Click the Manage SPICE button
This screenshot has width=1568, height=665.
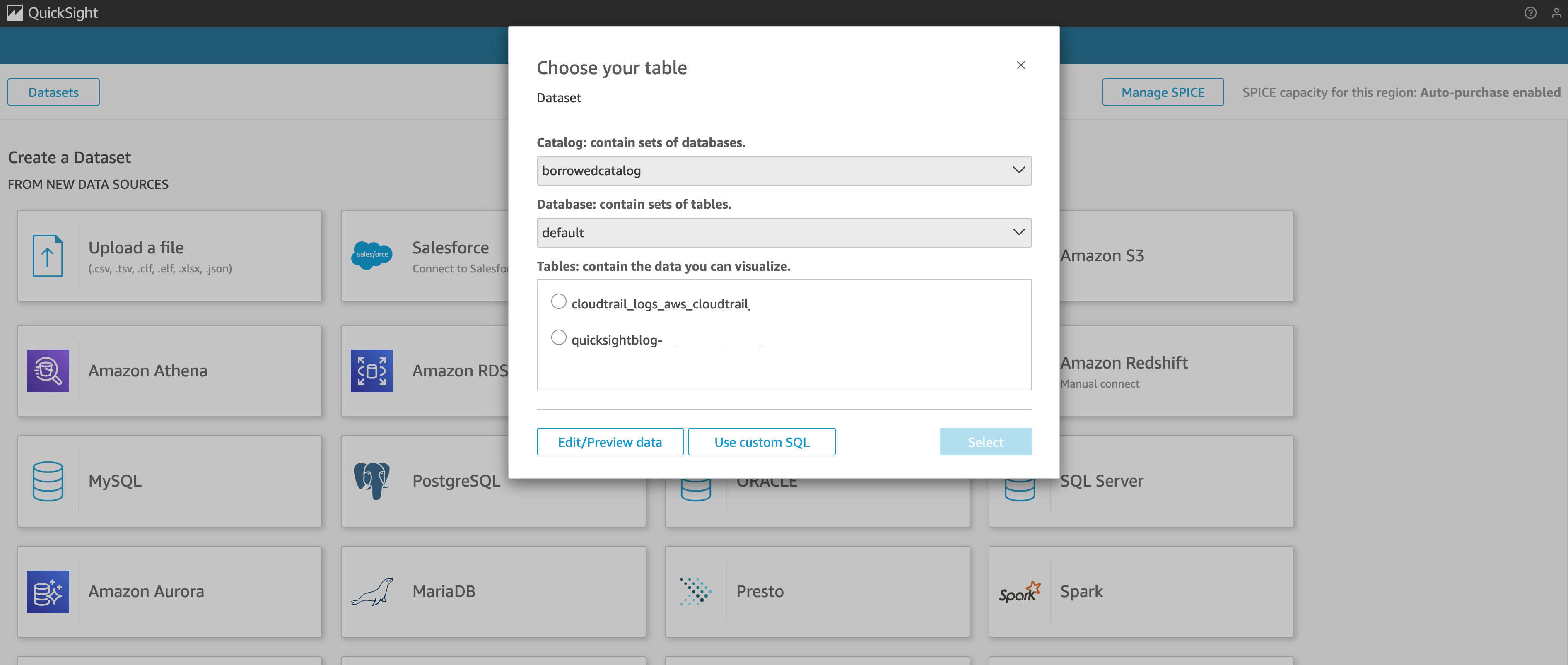click(1163, 92)
